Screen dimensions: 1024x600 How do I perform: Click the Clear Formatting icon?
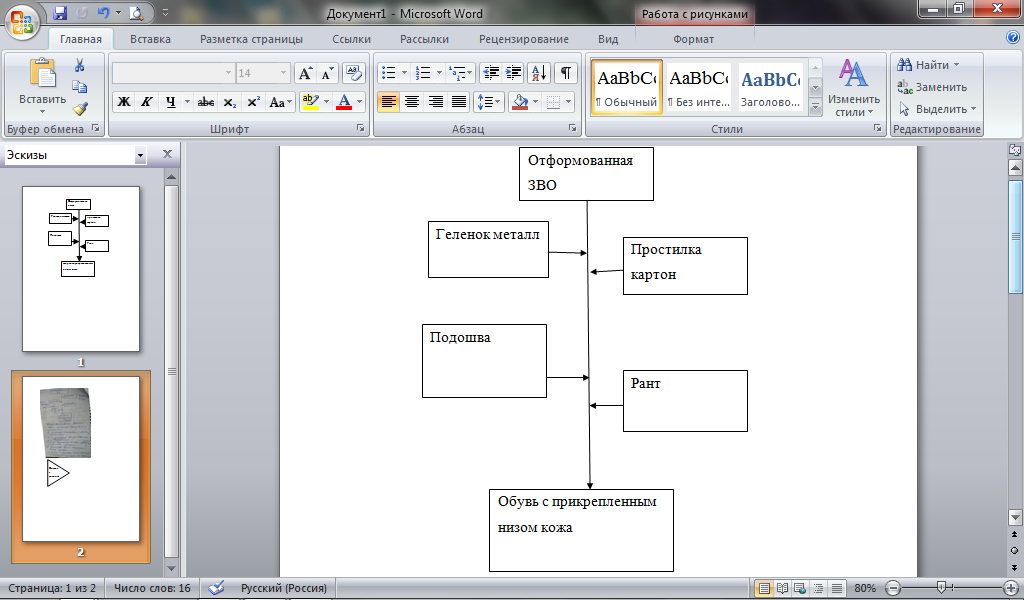coord(353,72)
